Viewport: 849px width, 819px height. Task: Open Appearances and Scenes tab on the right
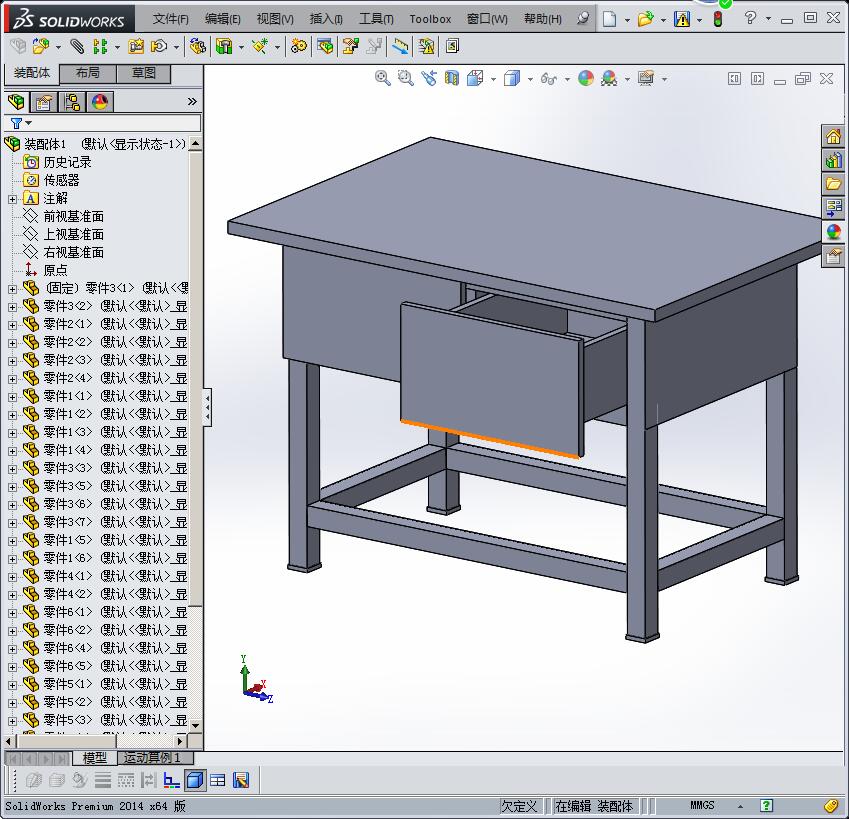[x=833, y=232]
